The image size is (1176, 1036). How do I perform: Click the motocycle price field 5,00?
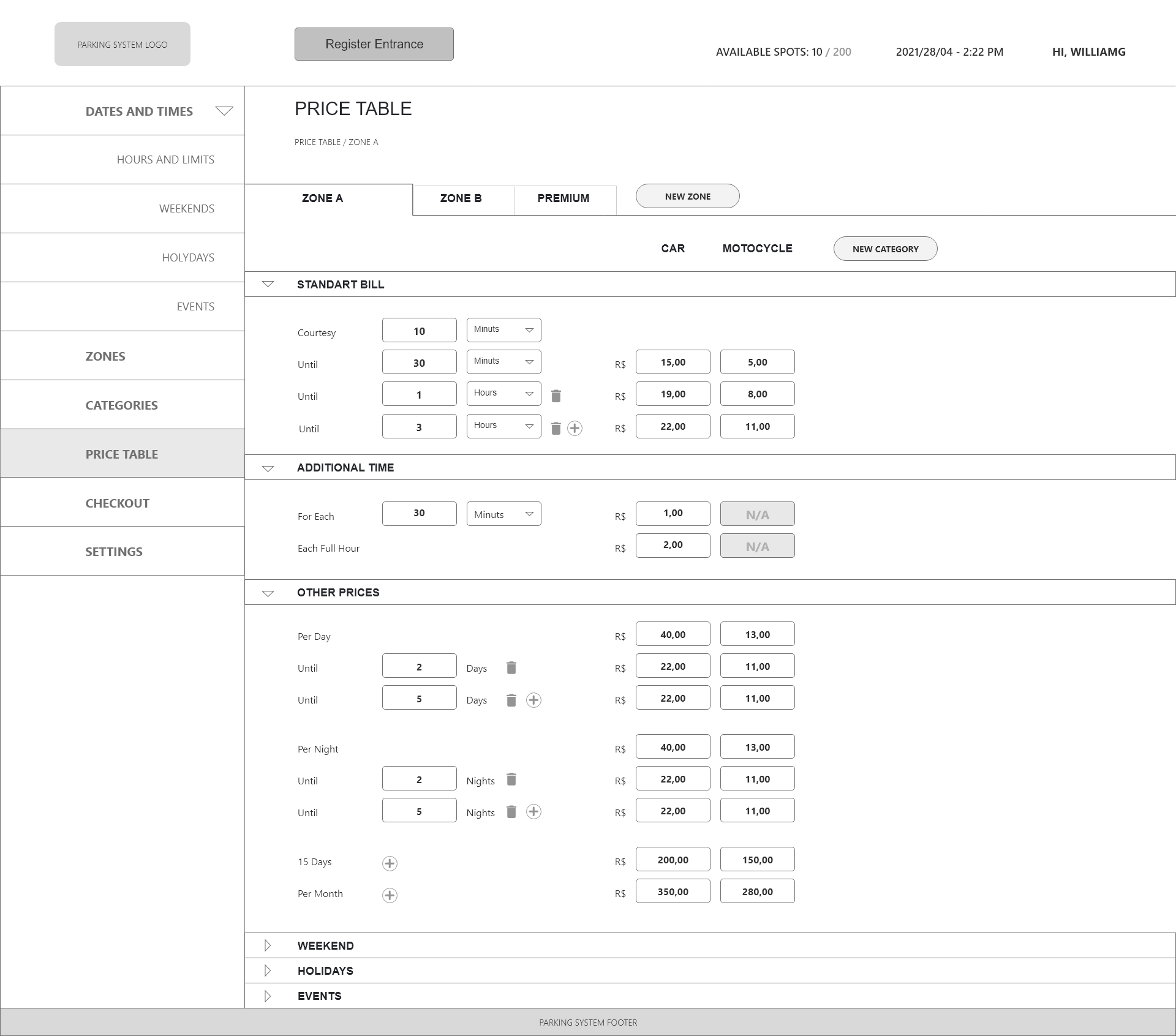pyautogui.click(x=758, y=362)
